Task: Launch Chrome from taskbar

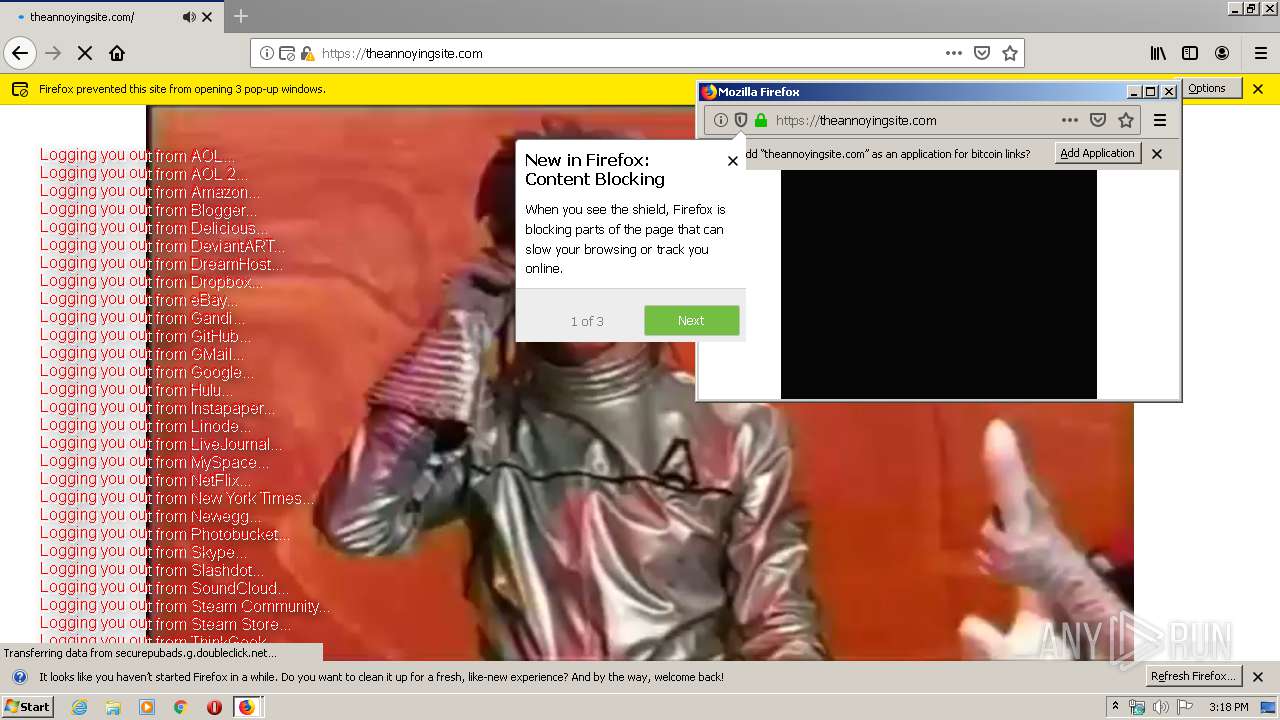Action: 180,707
